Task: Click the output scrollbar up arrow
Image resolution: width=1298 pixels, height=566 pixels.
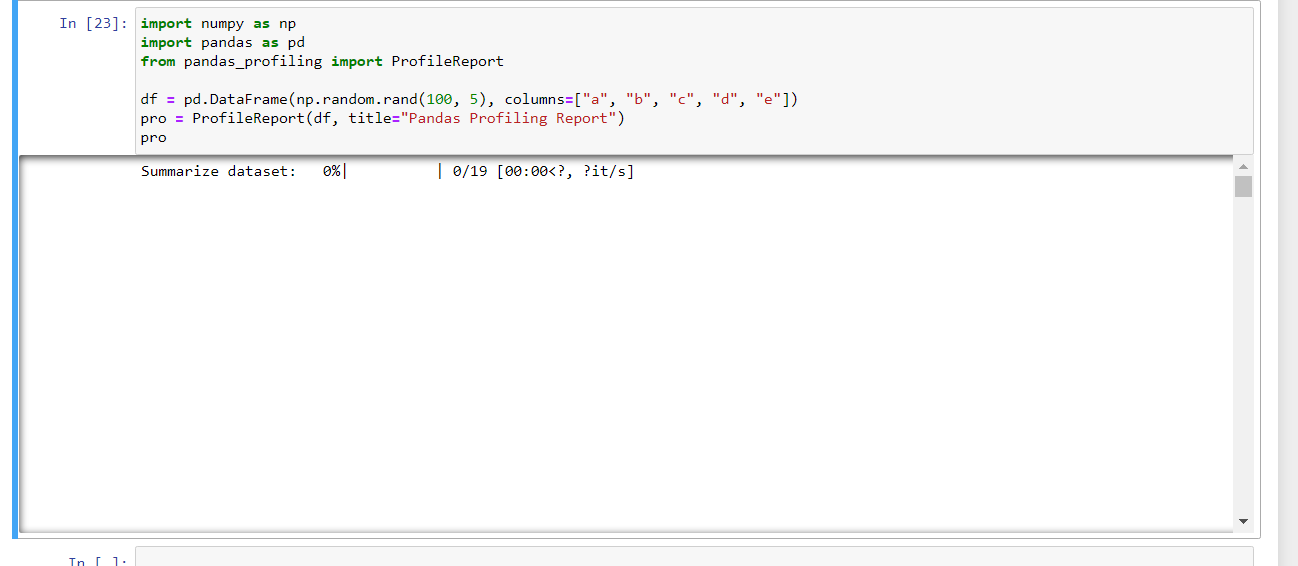Action: [1243, 166]
